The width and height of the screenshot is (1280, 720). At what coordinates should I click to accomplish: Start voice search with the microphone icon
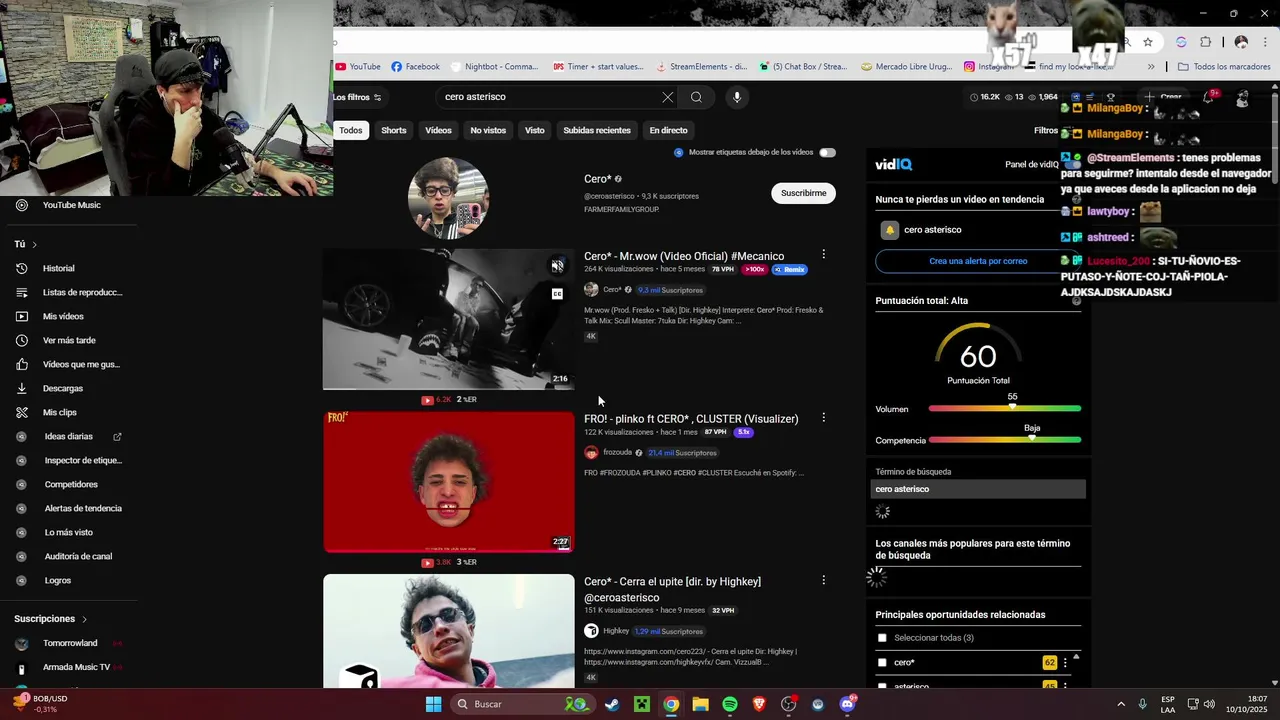coord(737,97)
